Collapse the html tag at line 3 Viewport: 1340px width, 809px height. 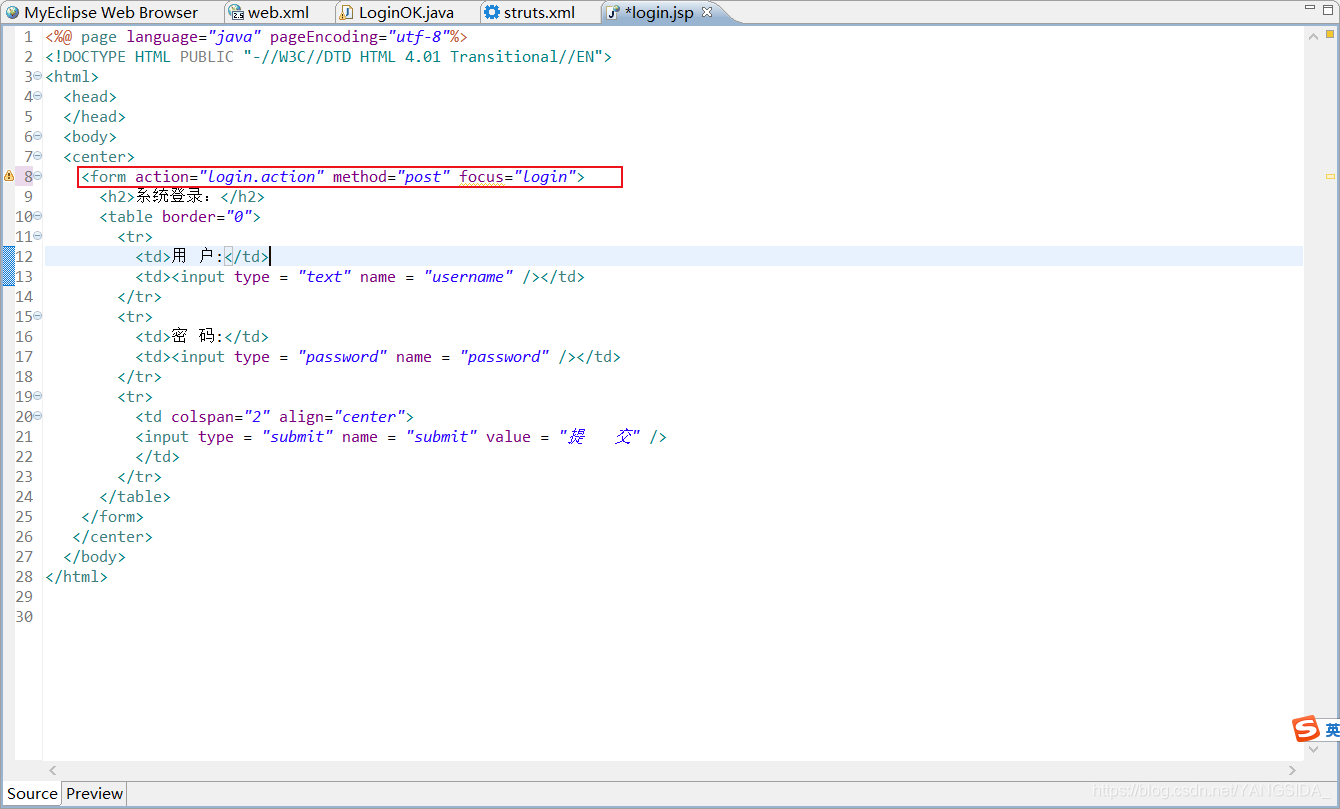click(37, 76)
